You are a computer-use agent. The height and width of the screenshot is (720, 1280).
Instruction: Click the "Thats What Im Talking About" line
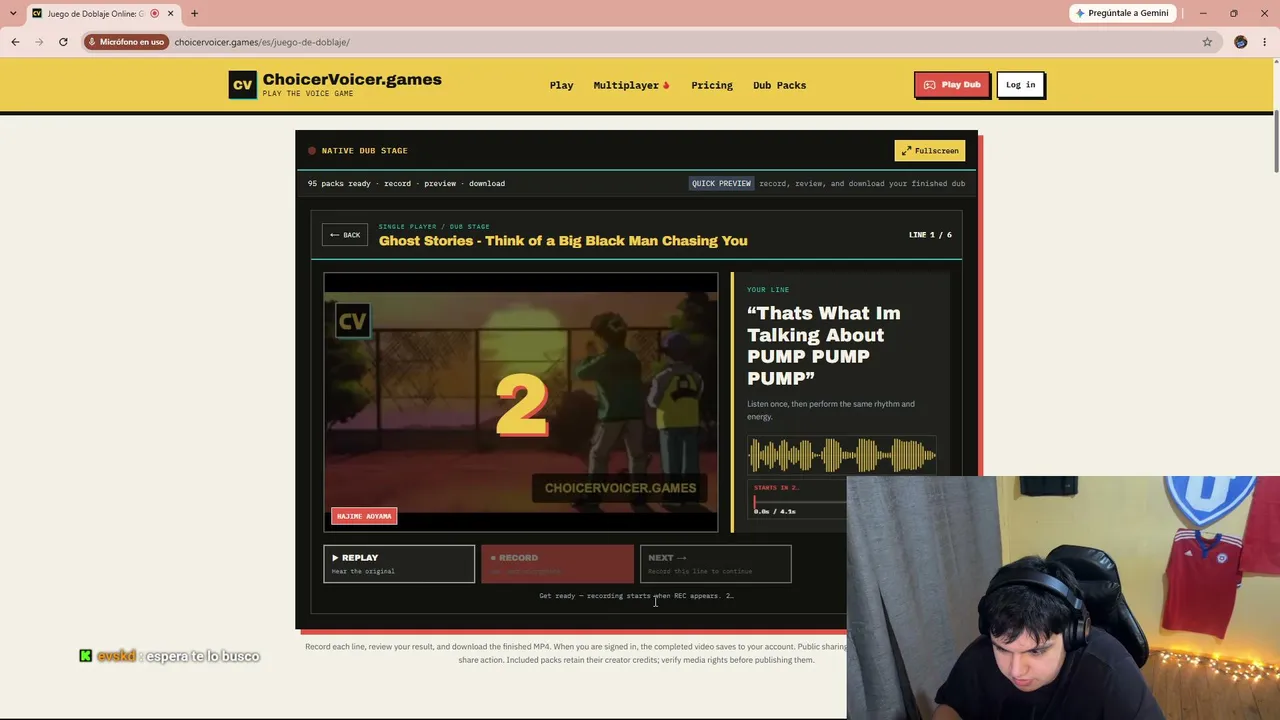[x=824, y=345]
